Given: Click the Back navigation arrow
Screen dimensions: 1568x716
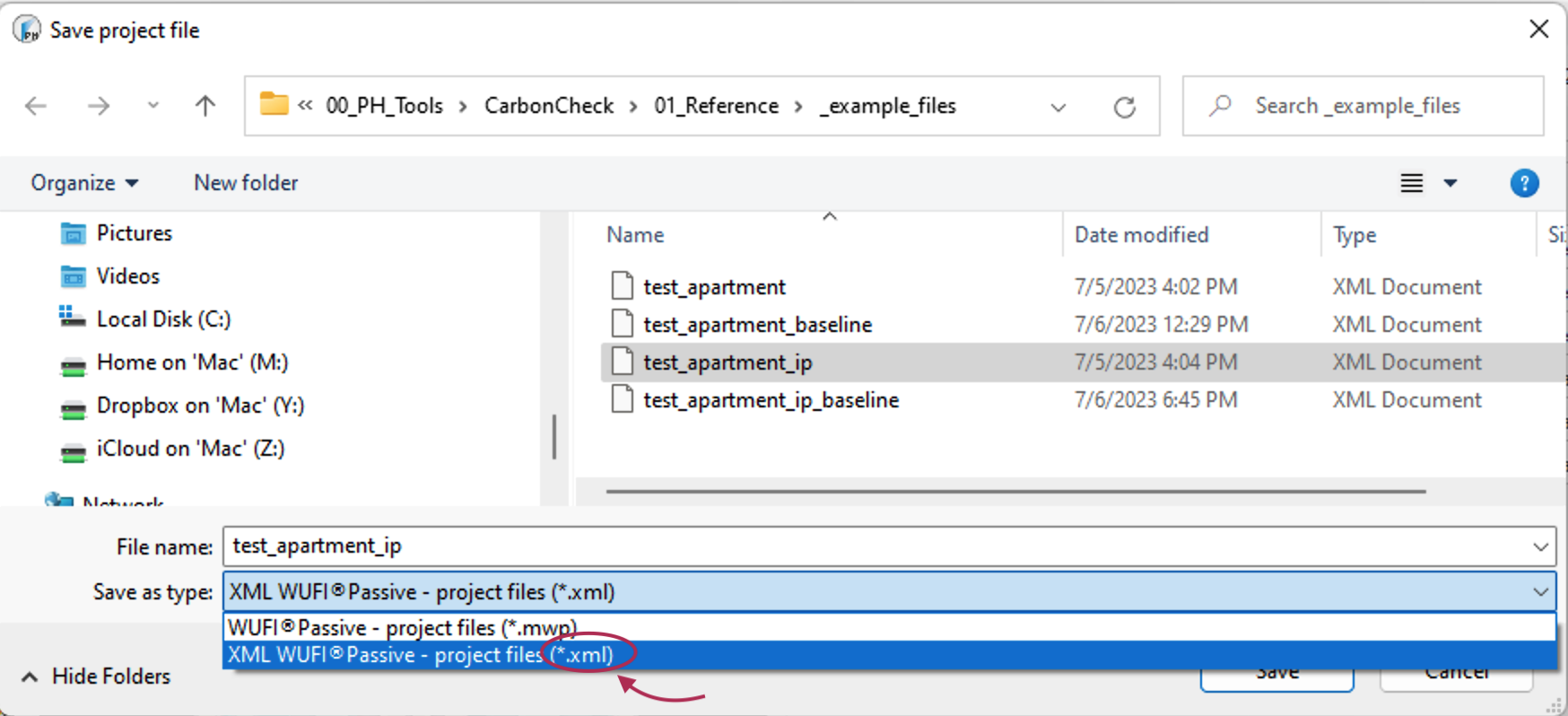Looking at the screenshot, I should (36, 106).
